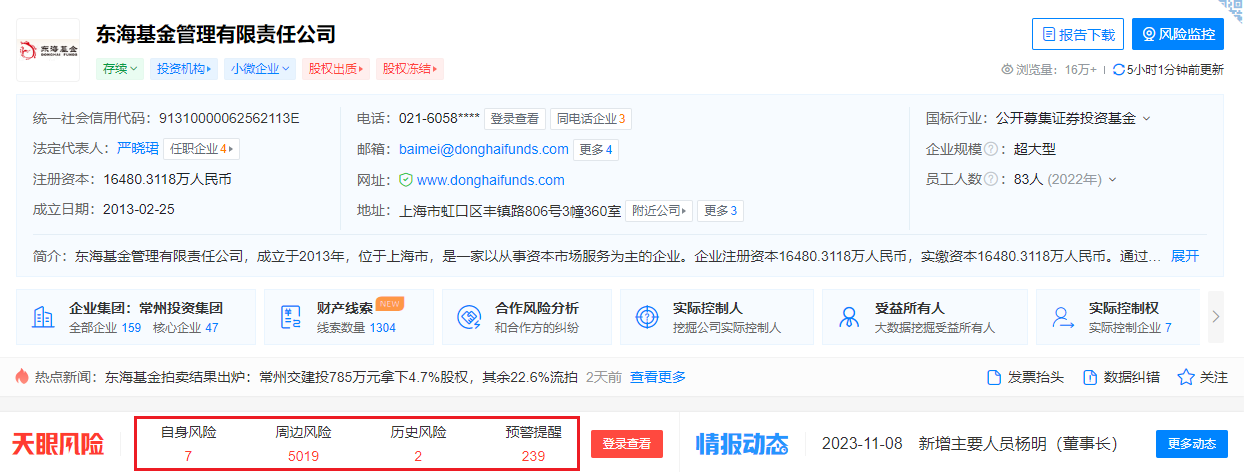This screenshot has width=1244, height=472.
Task: Click the 报告下载 button
Action: pos(1077,34)
